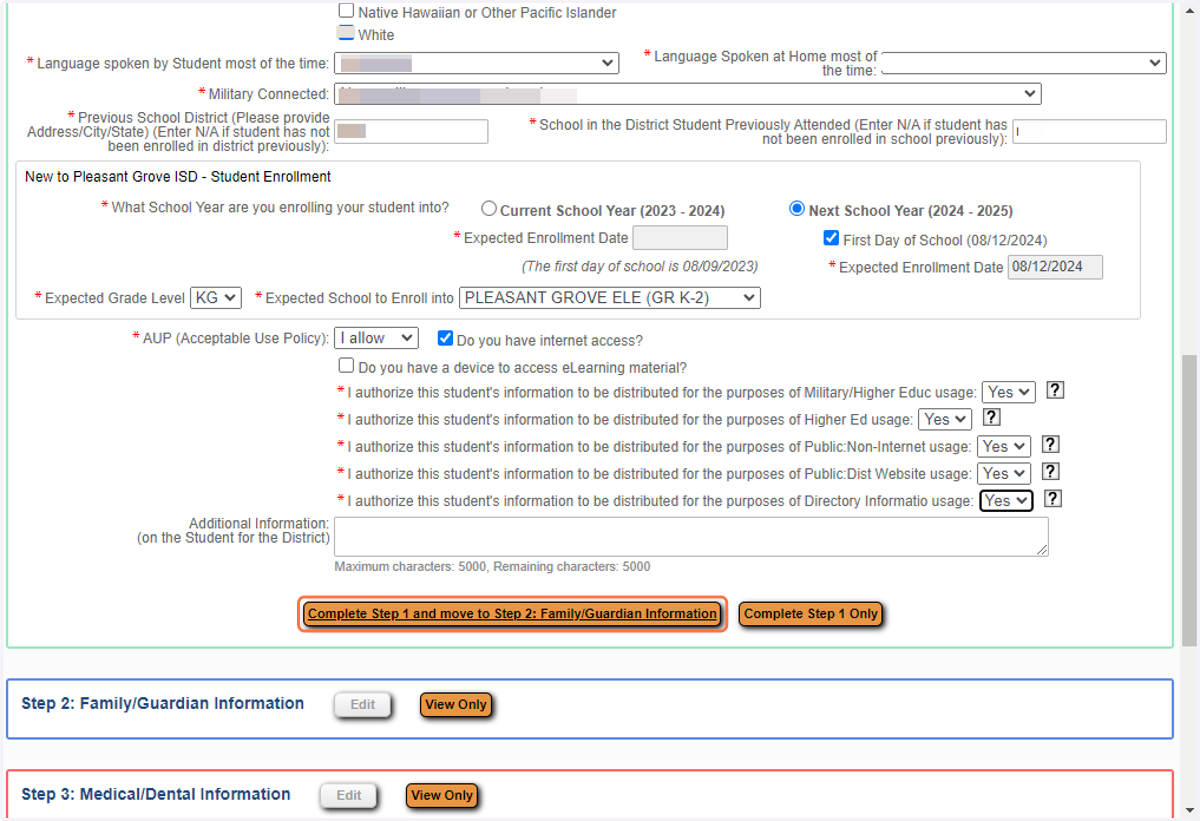Click Edit button for Step 3 Medical/Dental

pyautogui.click(x=348, y=796)
